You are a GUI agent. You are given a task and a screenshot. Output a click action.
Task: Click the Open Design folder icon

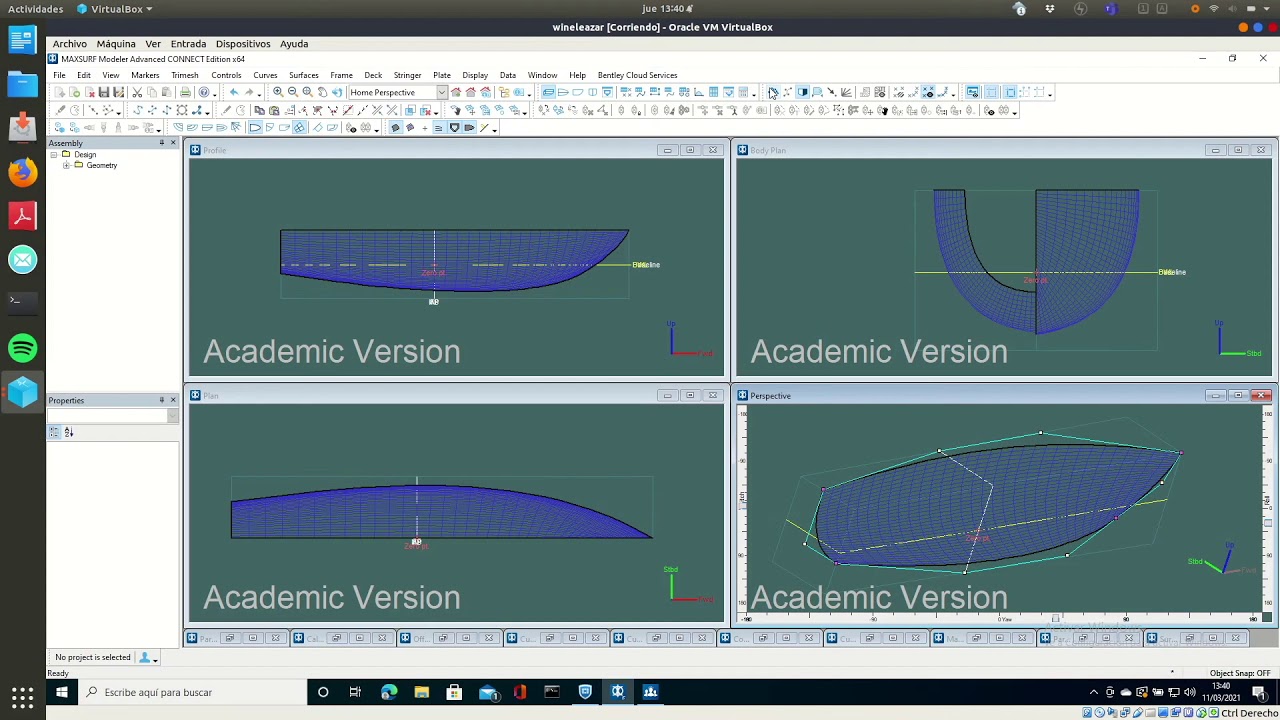click(x=75, y=92)
